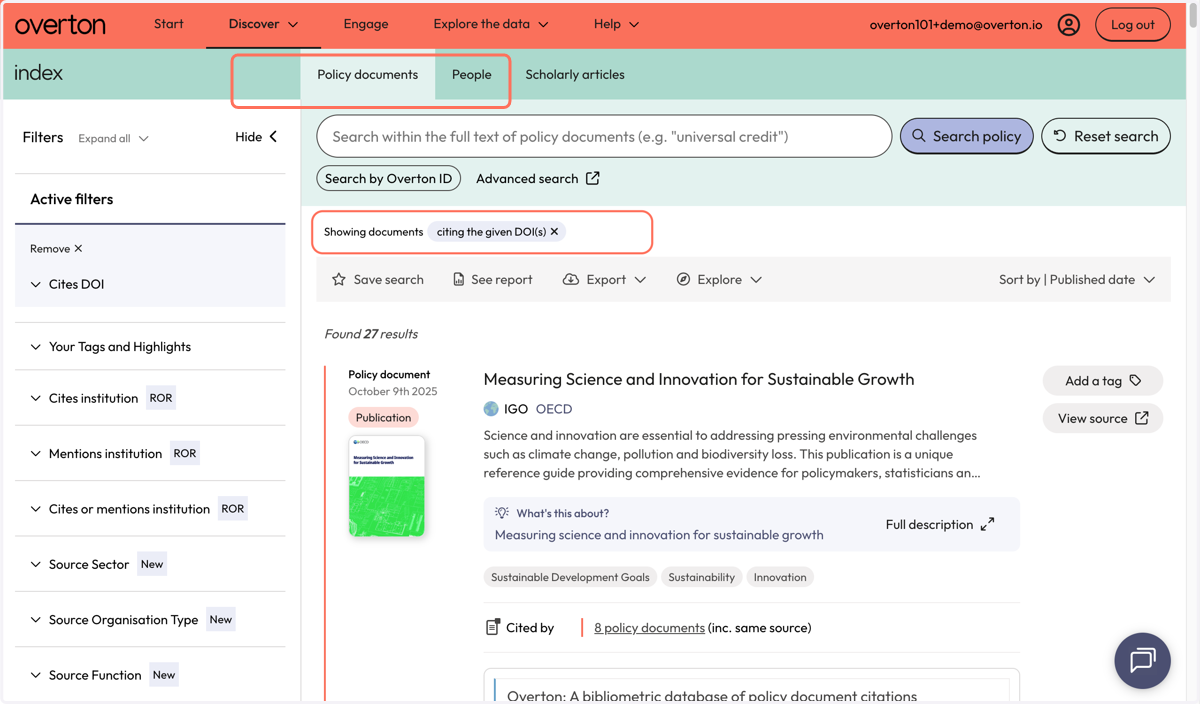Open the Export dropdown
1200x704 pixels.
604,280
